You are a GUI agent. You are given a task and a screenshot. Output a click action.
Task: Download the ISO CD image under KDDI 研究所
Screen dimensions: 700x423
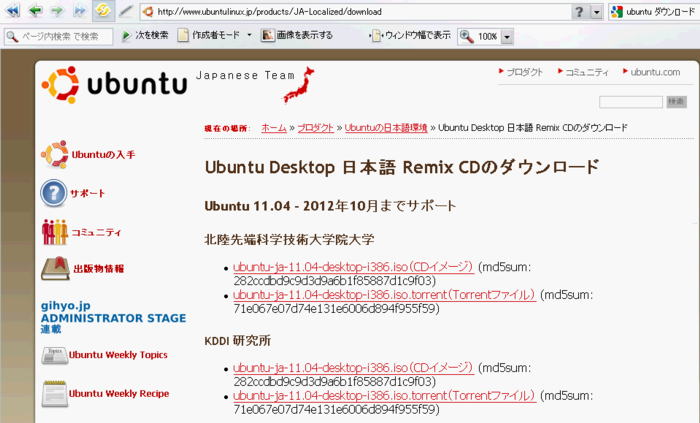click(353, 368)
